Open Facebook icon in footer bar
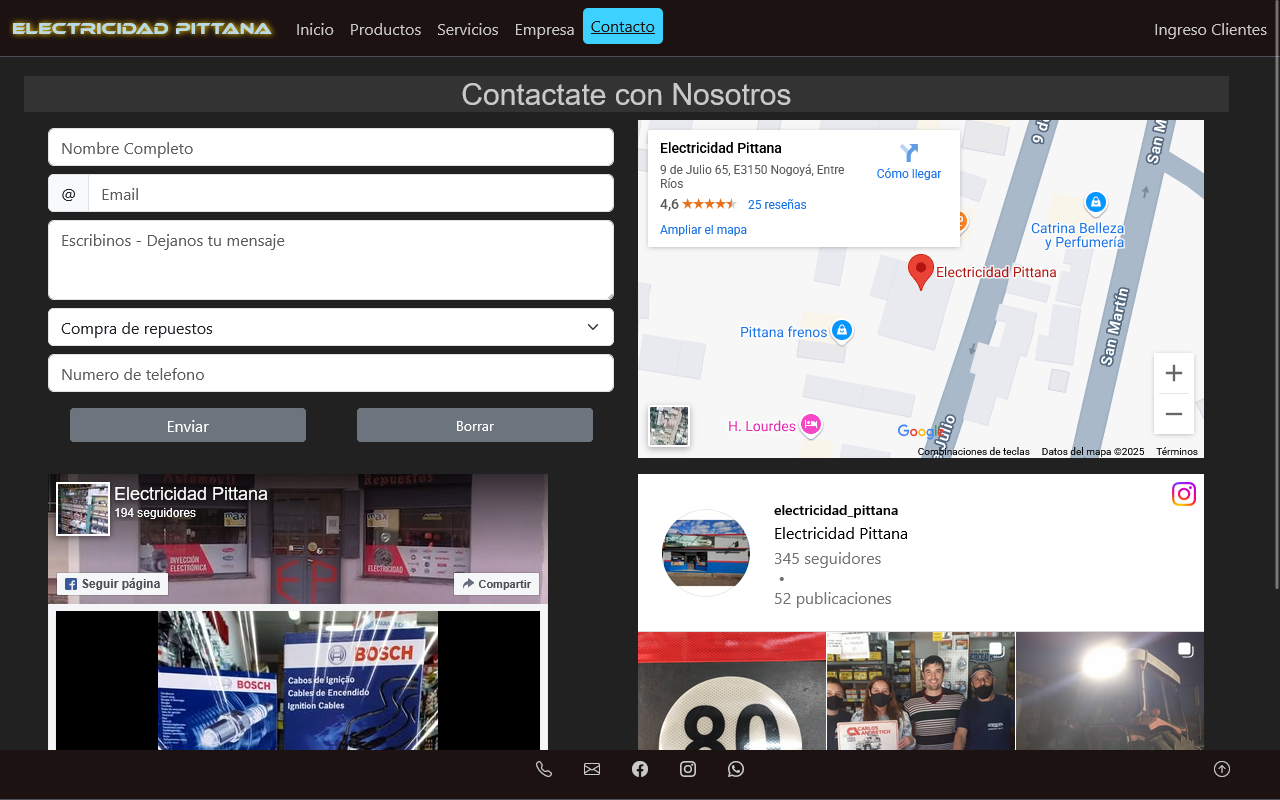1280x800 pixels. coord(640,769)
